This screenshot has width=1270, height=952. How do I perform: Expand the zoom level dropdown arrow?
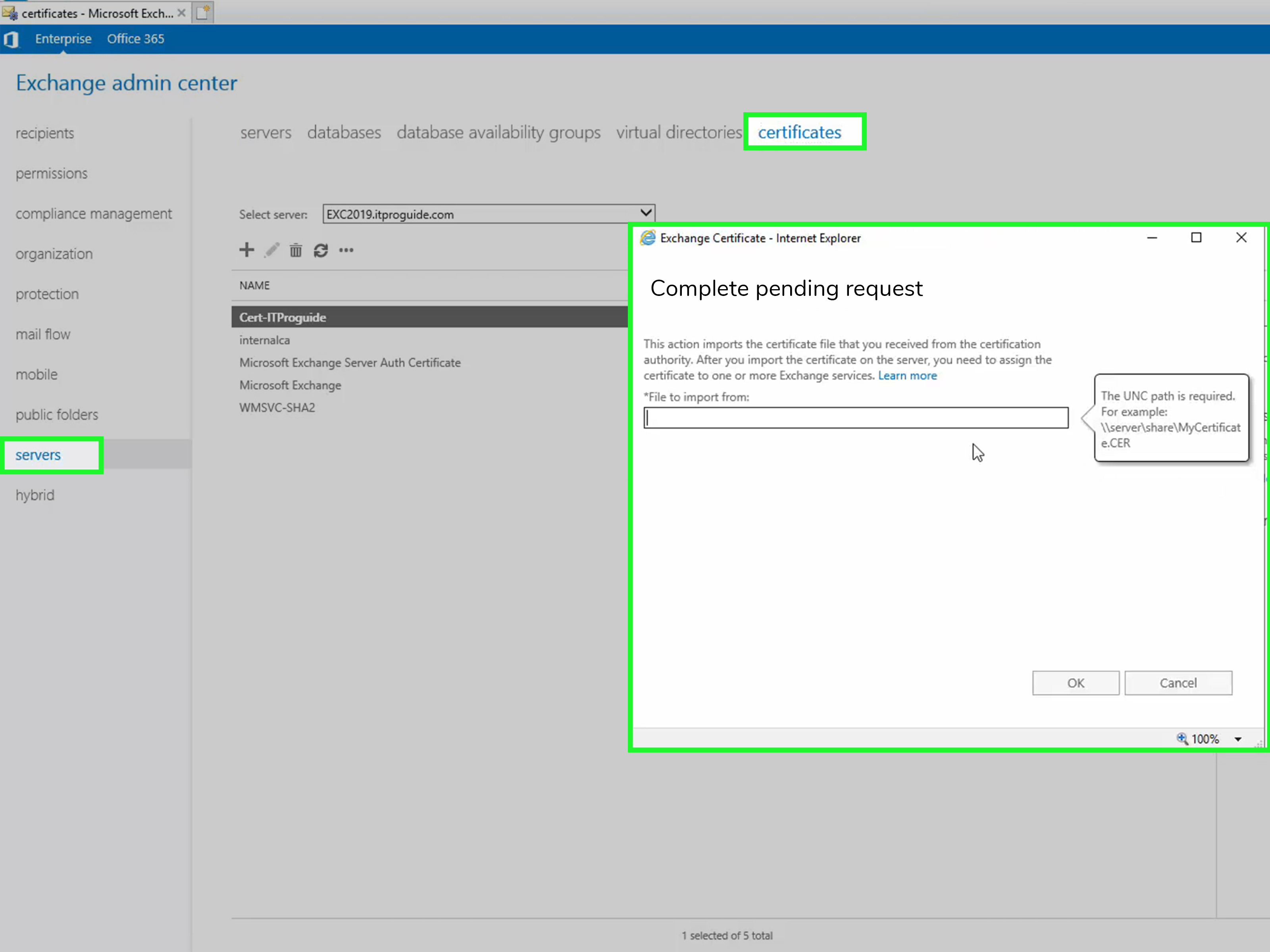pyautogui.click(x=1238, y=739)
